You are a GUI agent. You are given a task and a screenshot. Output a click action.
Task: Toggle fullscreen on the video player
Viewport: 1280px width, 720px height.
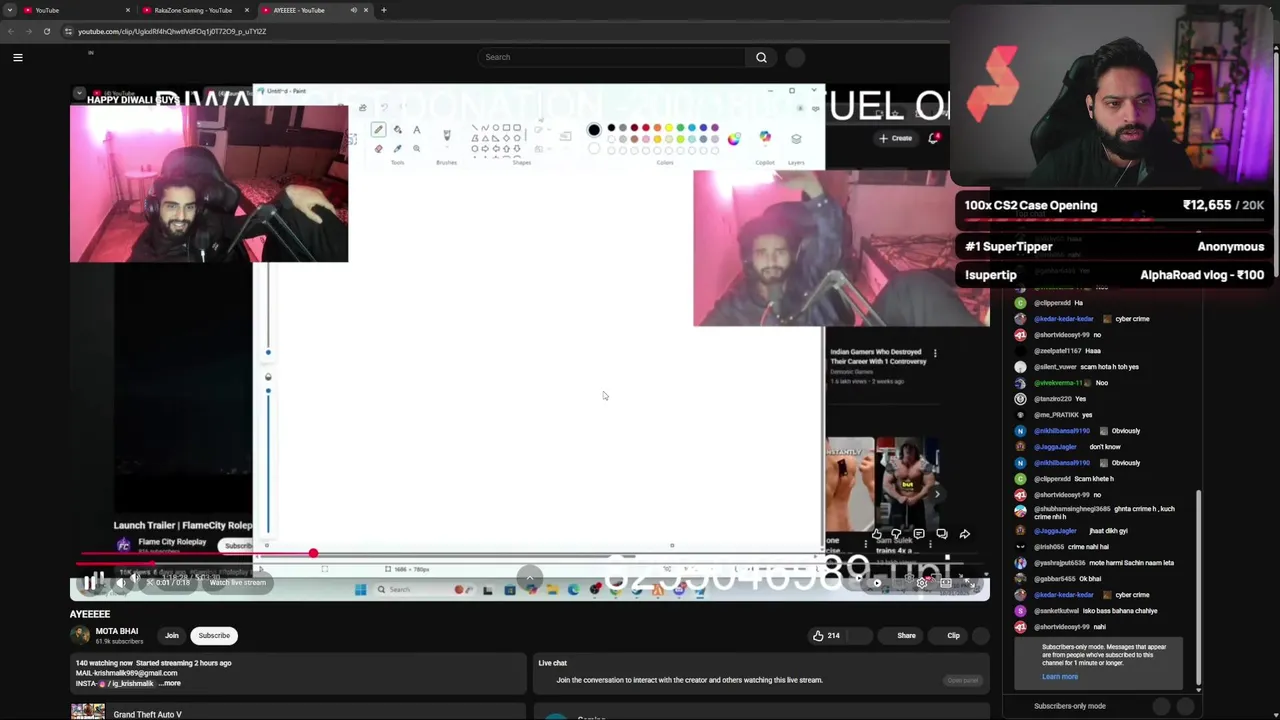971,582
